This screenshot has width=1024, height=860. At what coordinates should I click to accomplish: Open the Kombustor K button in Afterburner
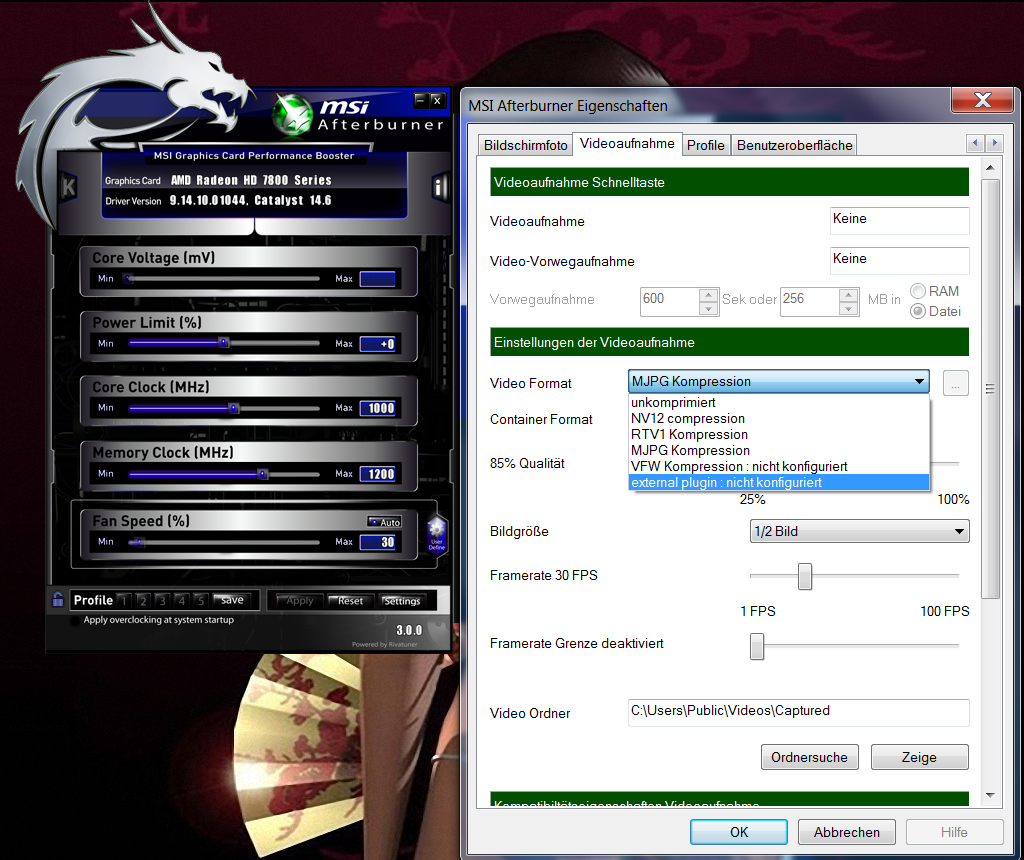[x=68, y=187]
